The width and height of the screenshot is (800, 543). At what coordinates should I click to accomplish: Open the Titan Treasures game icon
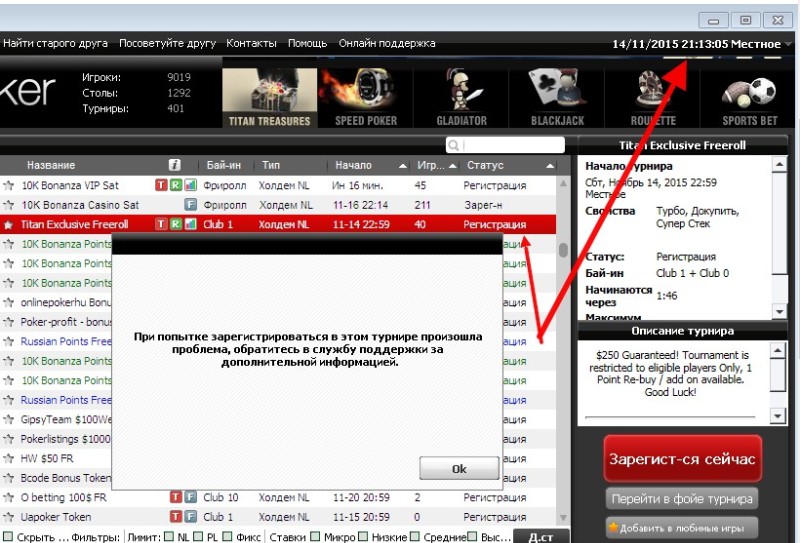pyautogui.click(x=269, y=97)
